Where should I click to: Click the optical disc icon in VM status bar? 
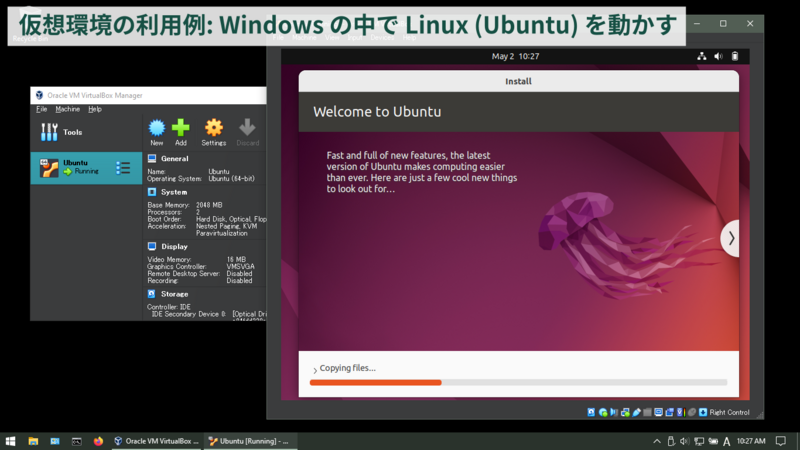point(603,412)
